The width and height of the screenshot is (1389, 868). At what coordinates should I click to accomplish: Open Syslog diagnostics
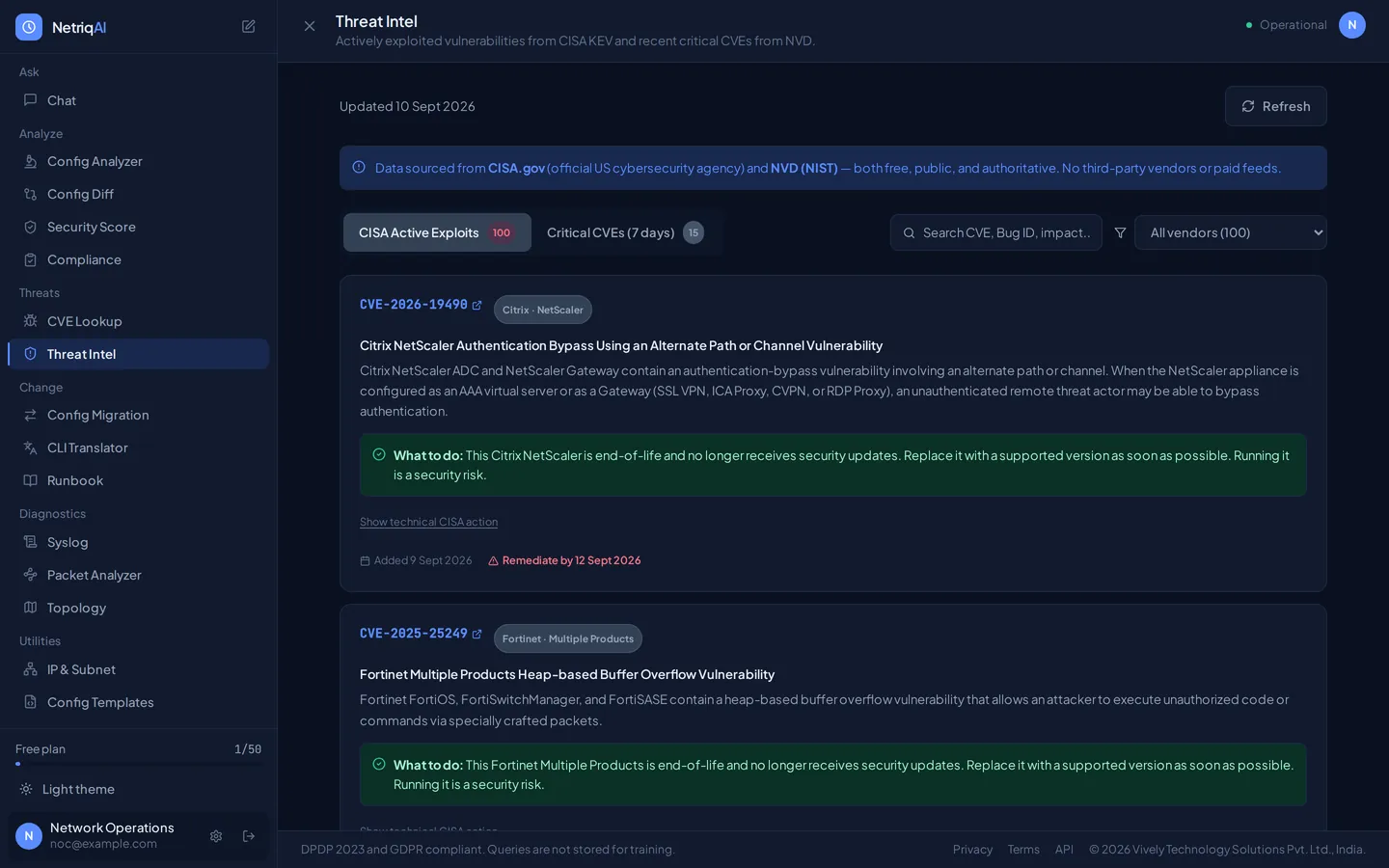[x=138, y=542]
